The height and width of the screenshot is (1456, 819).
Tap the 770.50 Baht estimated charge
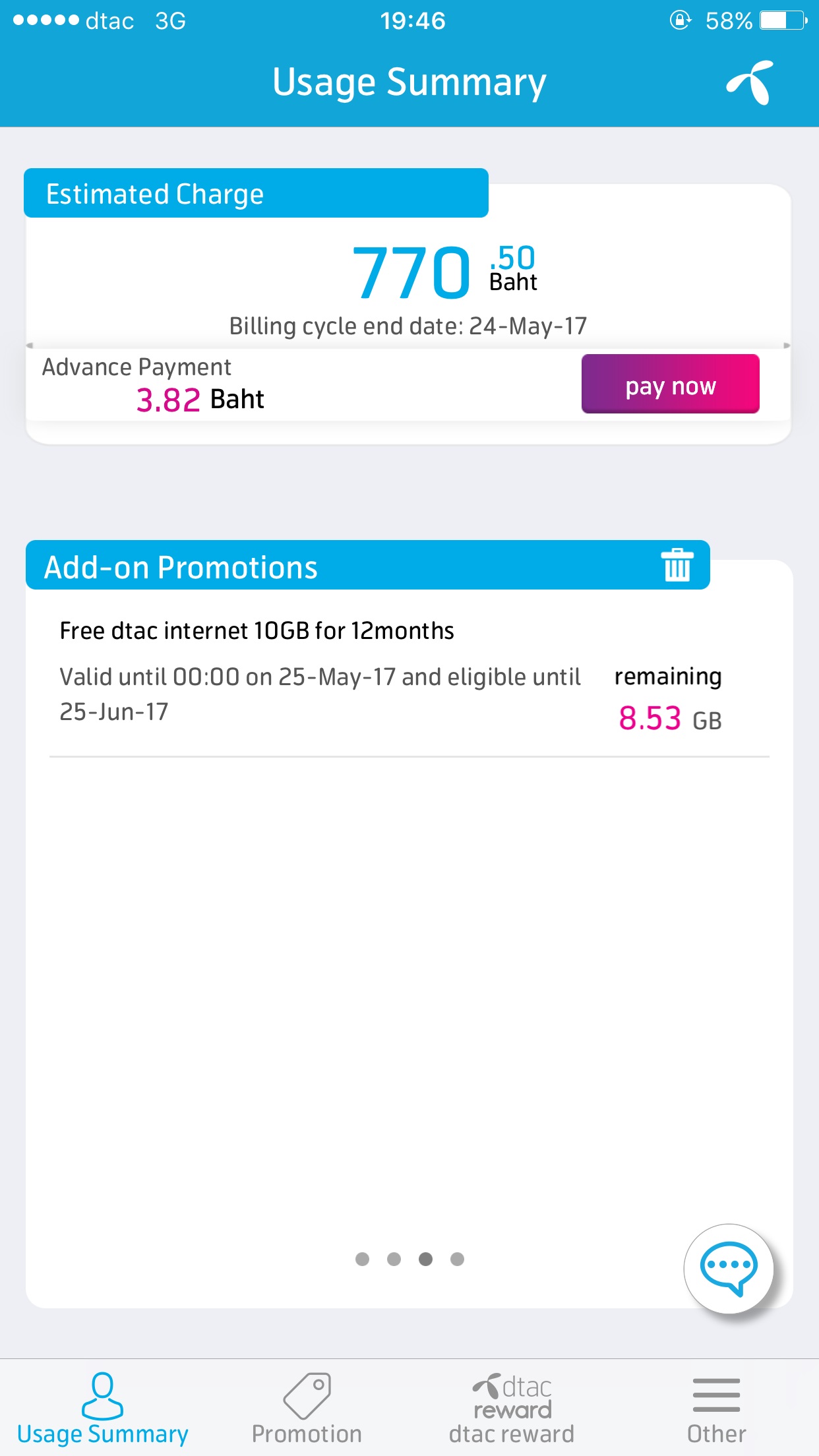443,272
